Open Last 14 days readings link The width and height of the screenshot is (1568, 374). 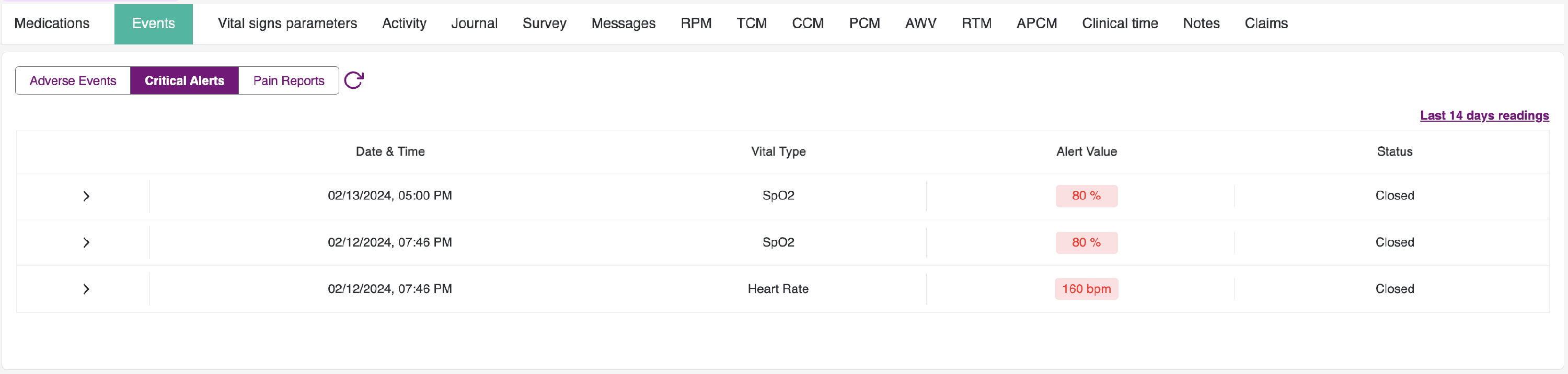(x=1484, y=115)
